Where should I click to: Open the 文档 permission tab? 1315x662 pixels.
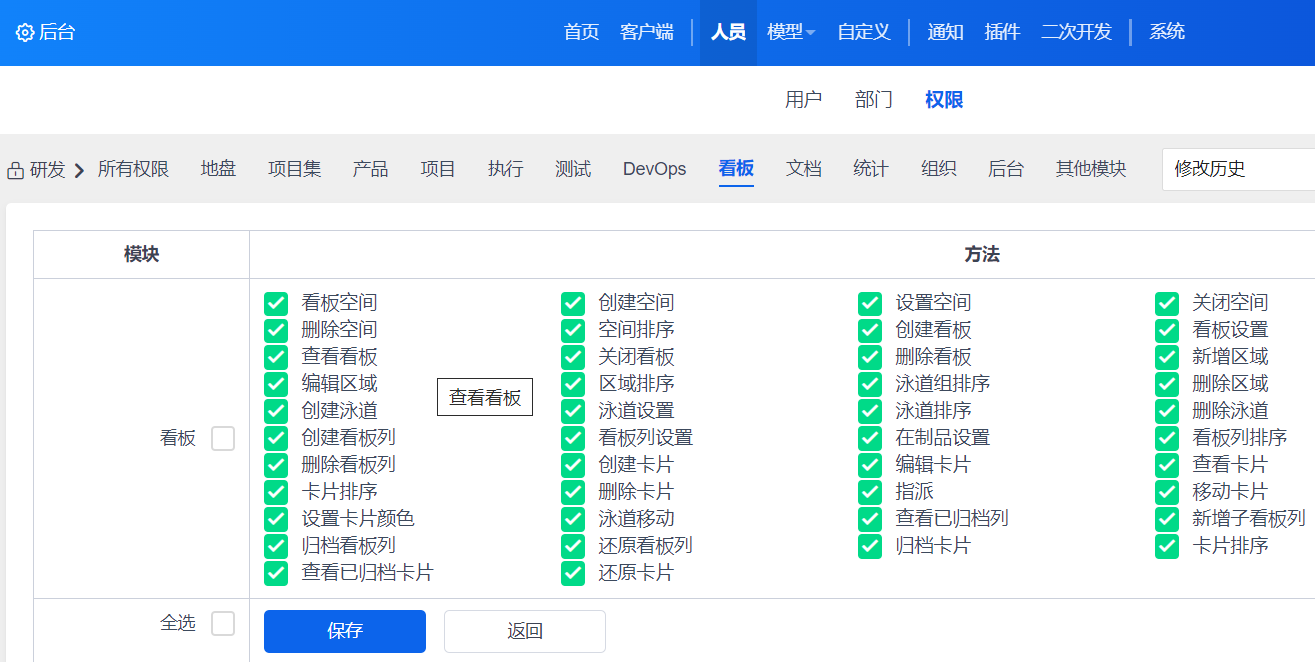(x=803, y=169)
